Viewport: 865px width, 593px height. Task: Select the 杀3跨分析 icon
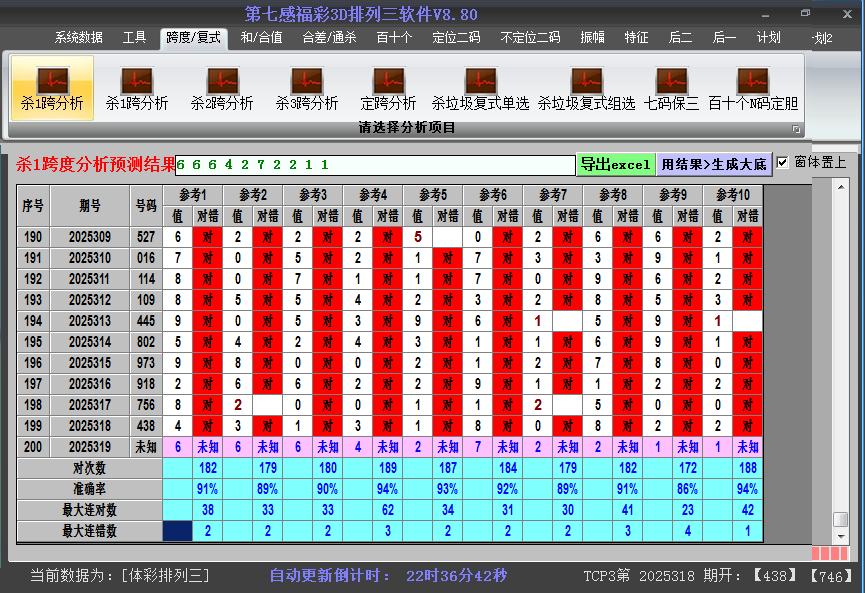pyautogui.click(x=307, y=88)
